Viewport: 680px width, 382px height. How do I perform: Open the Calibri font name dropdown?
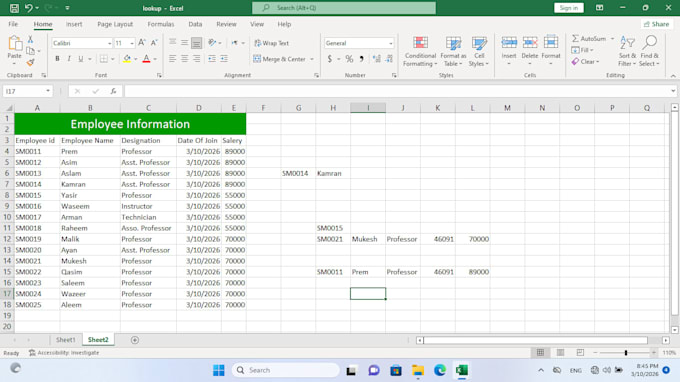coord(109,43)
